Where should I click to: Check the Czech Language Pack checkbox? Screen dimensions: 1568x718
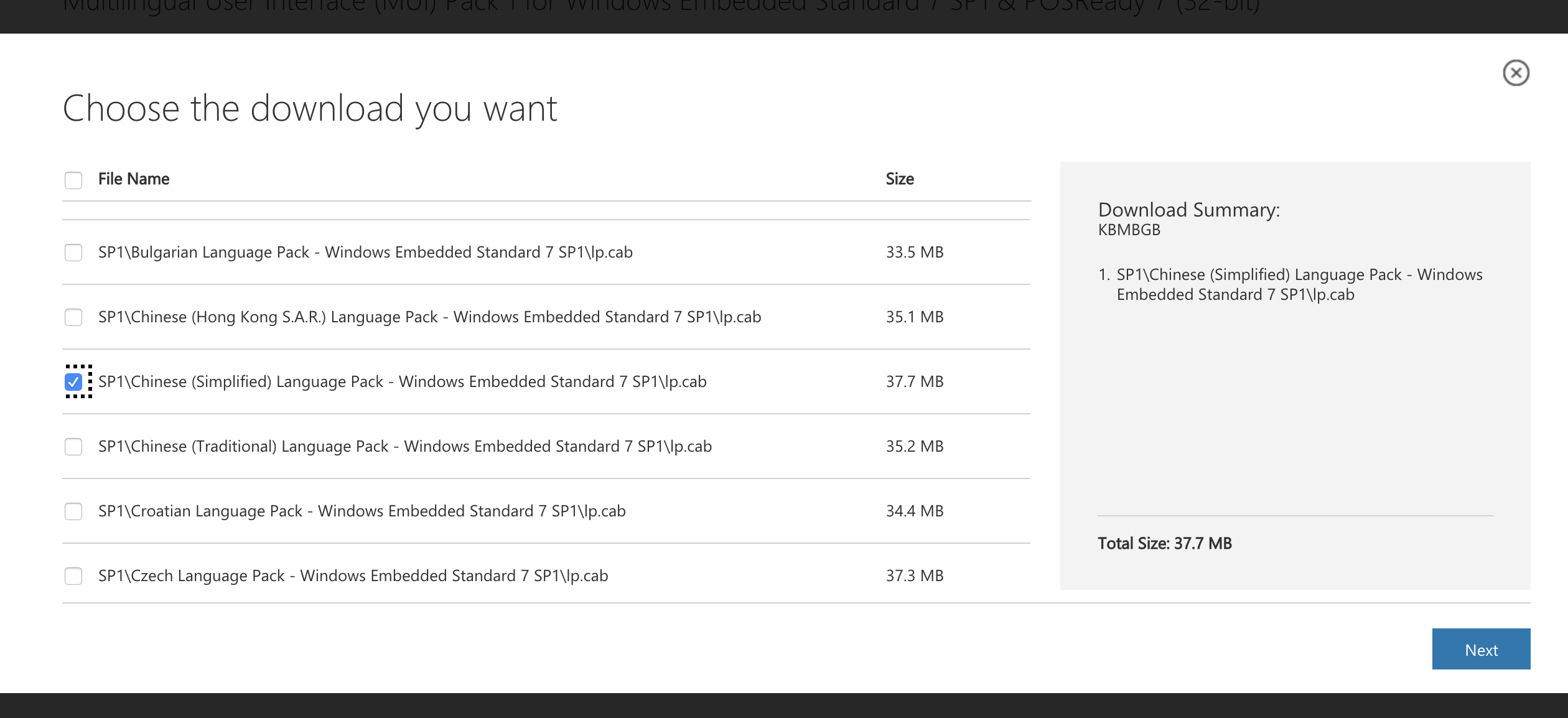pyautogui.click(x=73, y=576)
